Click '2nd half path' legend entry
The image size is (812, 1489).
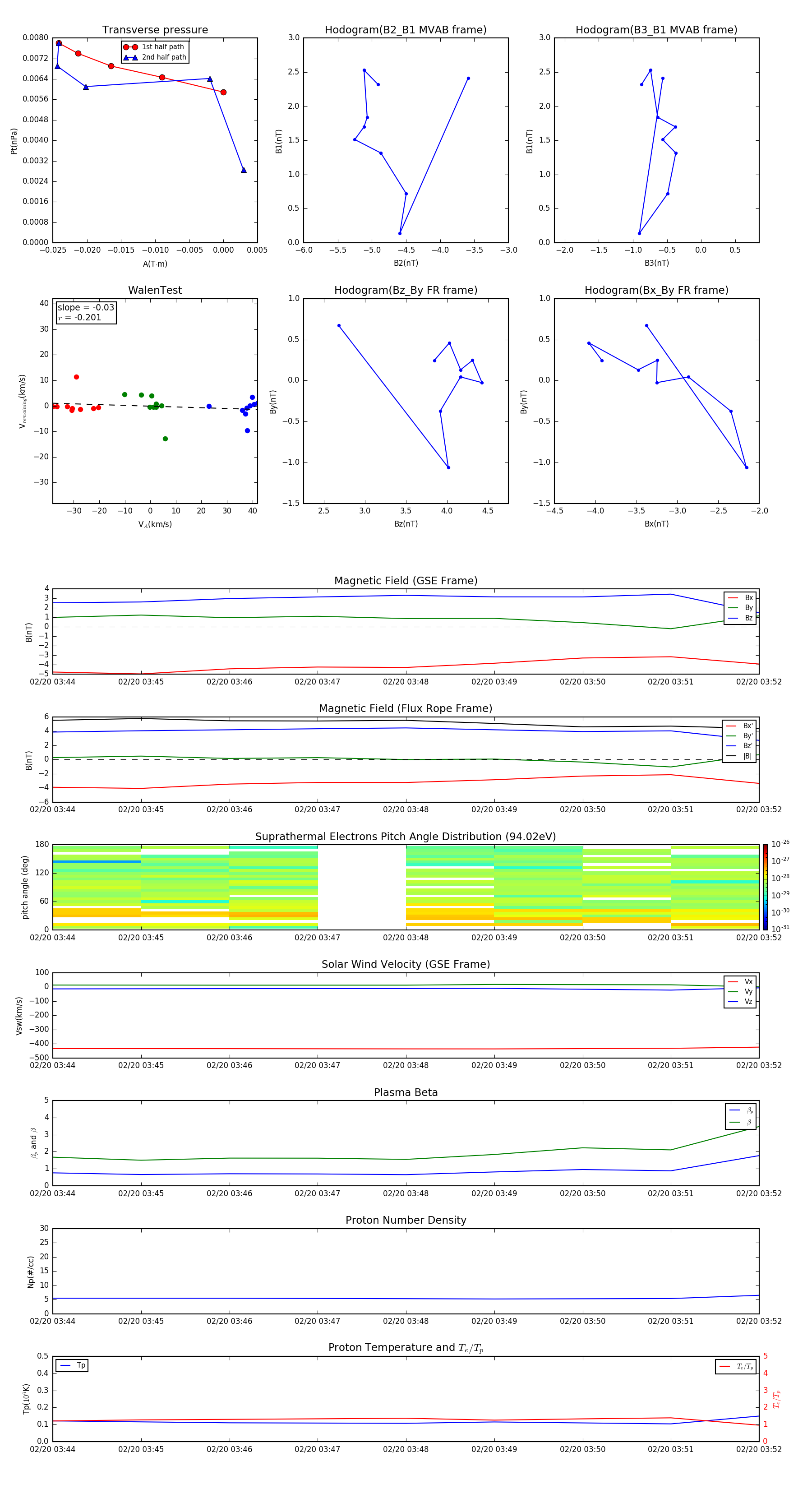click(154, 57)
